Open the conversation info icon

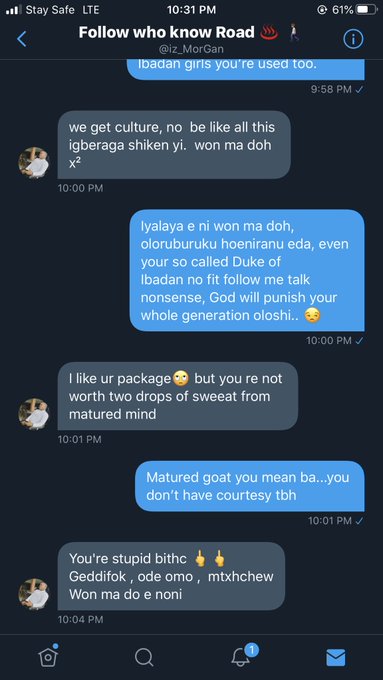pos(353,39)
